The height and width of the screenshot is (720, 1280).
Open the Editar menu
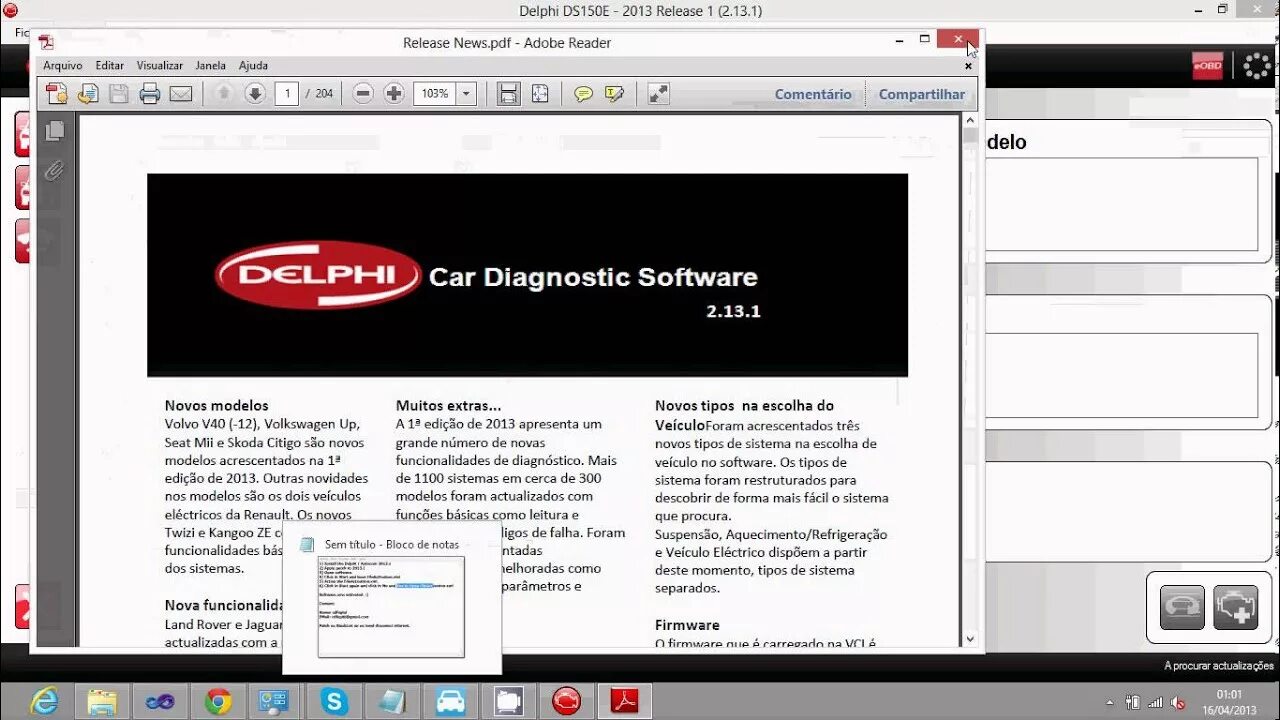(x=110, y=65)
